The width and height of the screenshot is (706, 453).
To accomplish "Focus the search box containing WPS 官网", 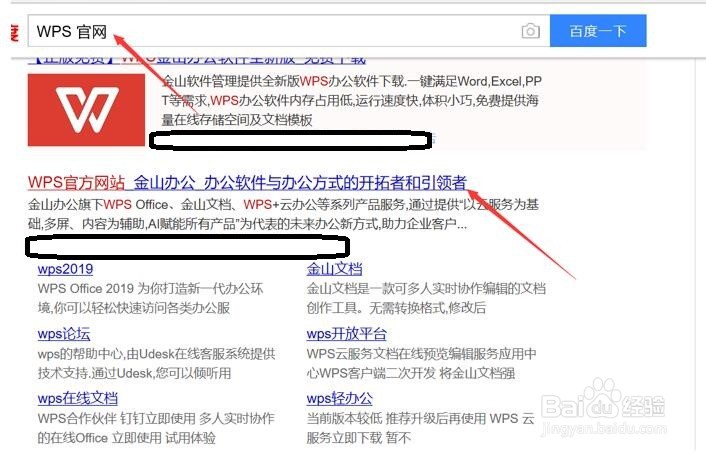I will (289, 31).
